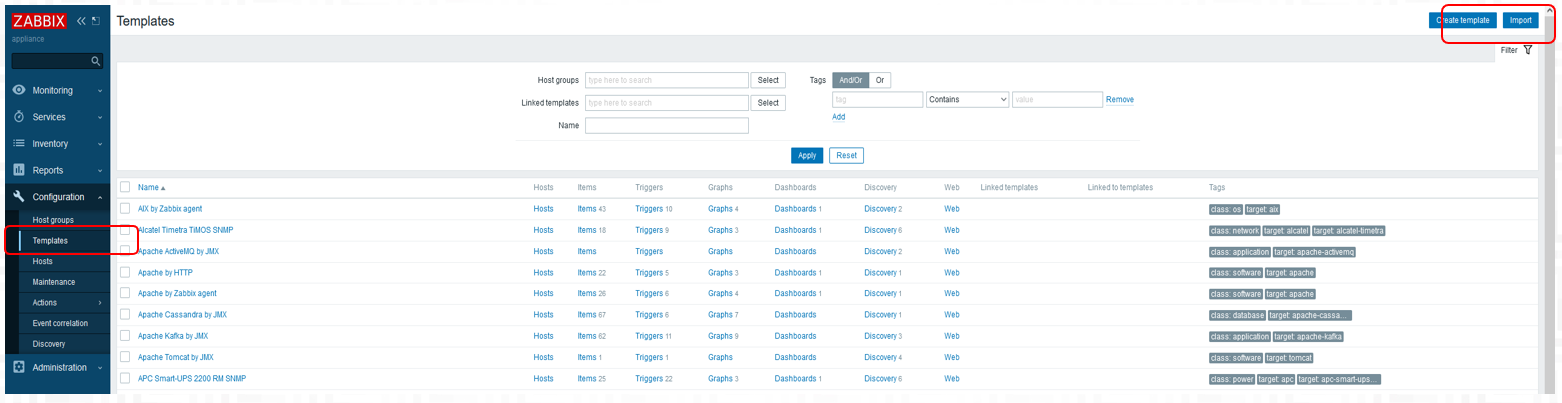Click the 'class: power' tag
1562x403 pixels.
point(1231,379)
